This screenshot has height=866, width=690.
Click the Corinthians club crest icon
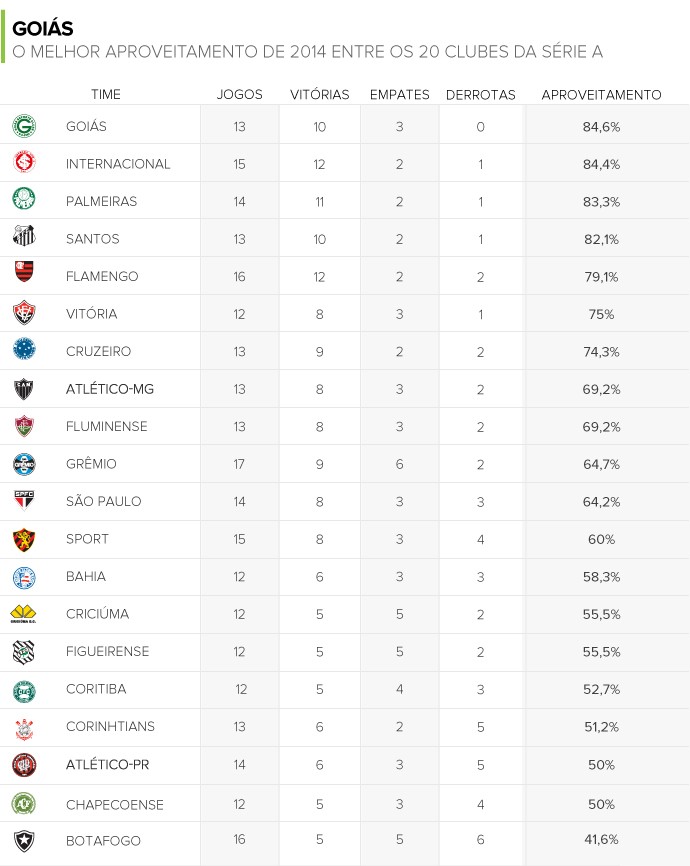coord(24,729)
